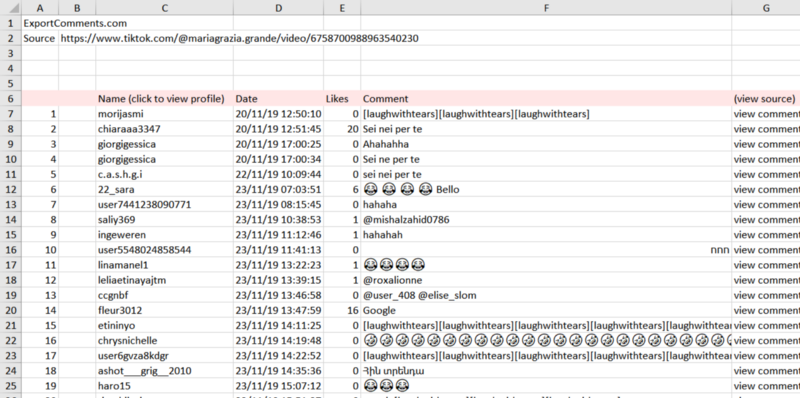The height and width of the screenshot is (398, 800).
Task: Select date 22/11/19 10:09:44
Action: (279, 175)
